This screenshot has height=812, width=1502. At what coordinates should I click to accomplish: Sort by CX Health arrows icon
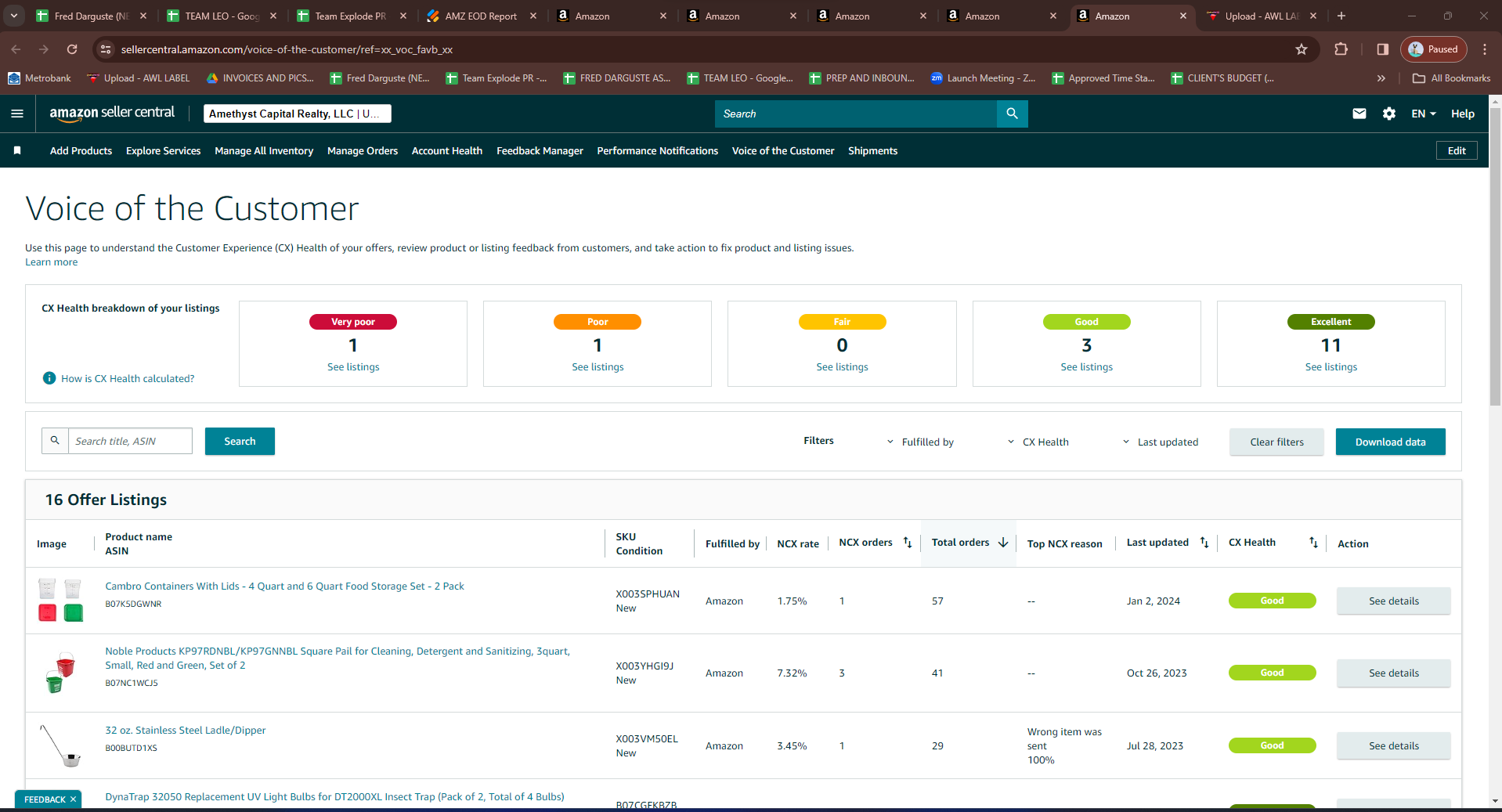(1313, 543)
